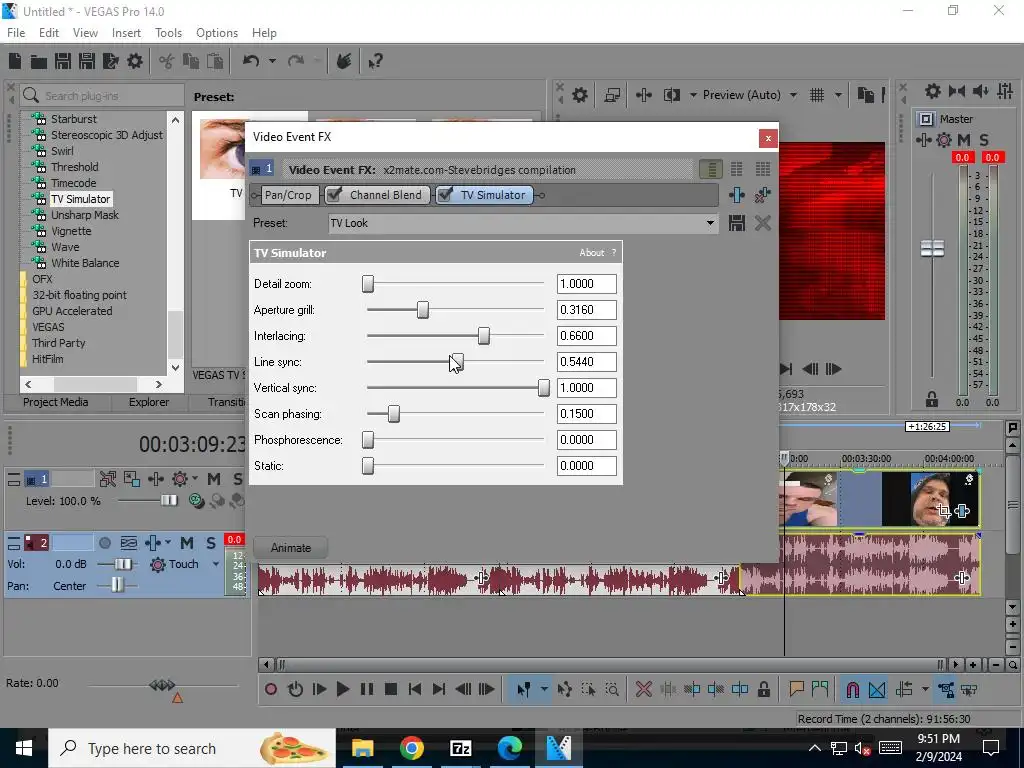The width and height of the screenshot is (1024, 768).
Task: Toggle the Master fader lock icon
Action: click(x=932, y=398)
